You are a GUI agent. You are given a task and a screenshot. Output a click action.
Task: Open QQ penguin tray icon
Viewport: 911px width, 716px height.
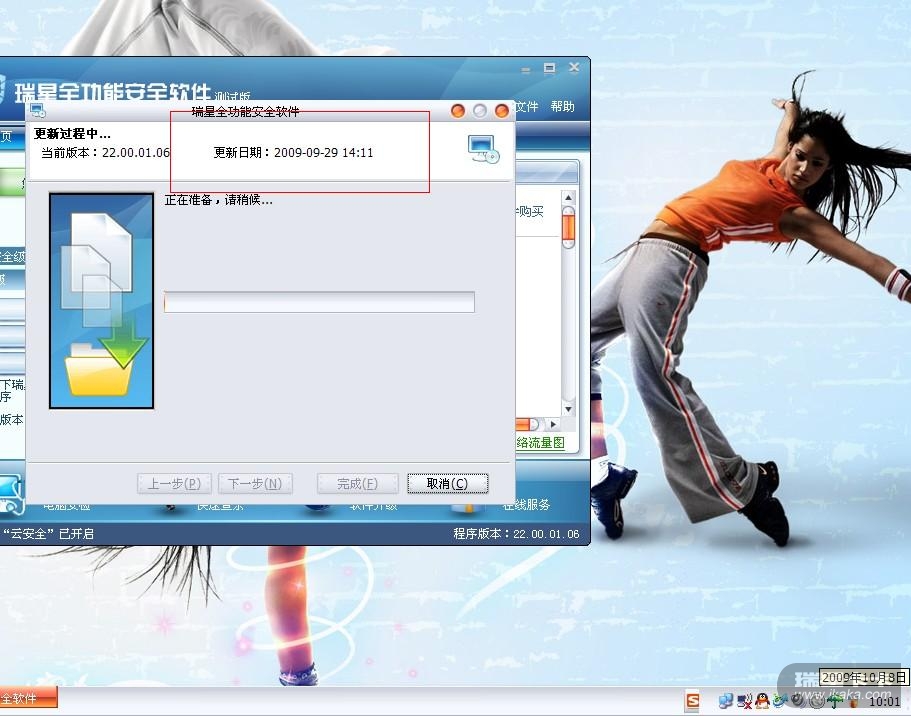[762, 701]
